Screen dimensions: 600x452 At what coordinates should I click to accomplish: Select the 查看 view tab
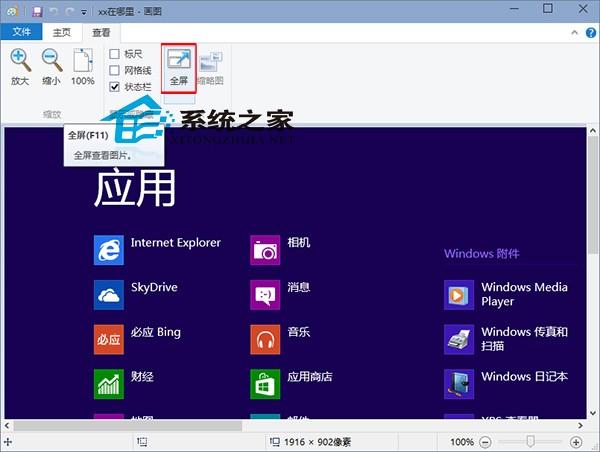point(102,31)
